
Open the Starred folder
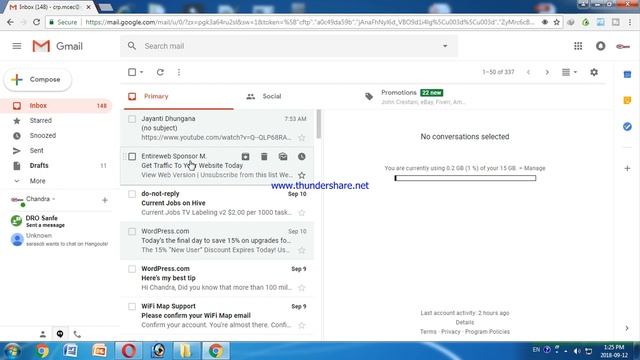56,121
